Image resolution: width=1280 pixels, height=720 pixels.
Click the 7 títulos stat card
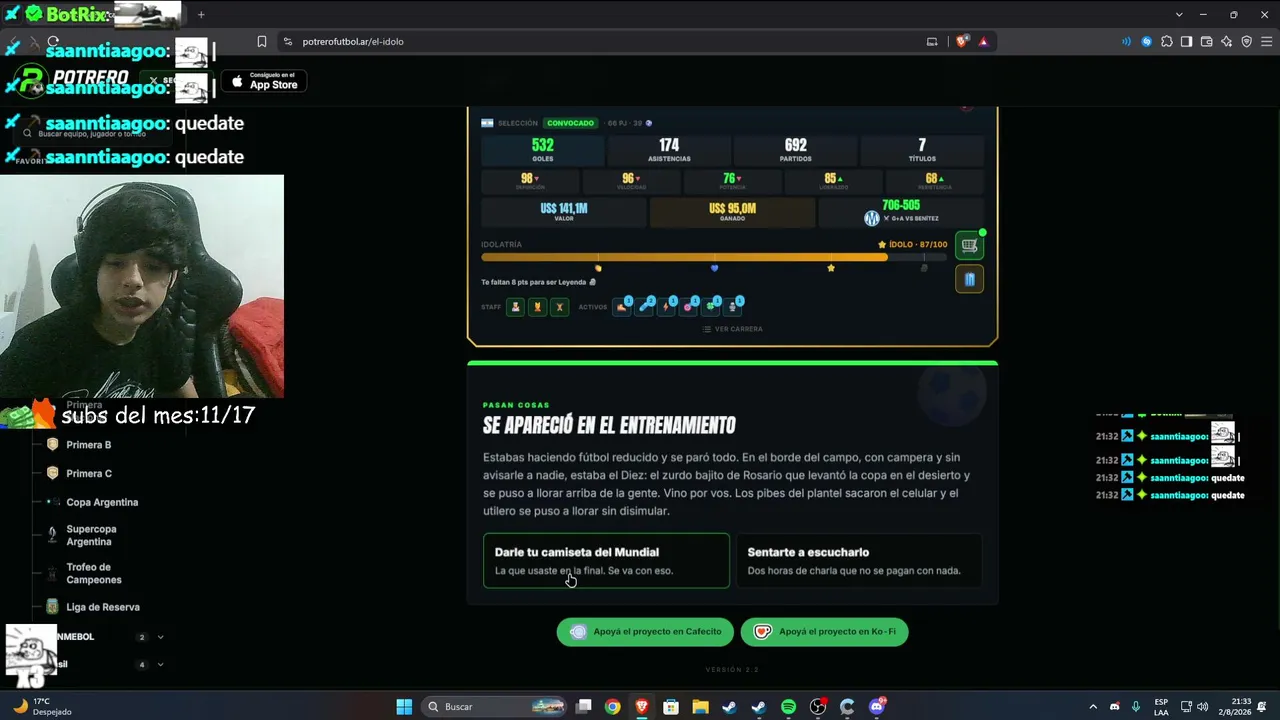(922, 150)
